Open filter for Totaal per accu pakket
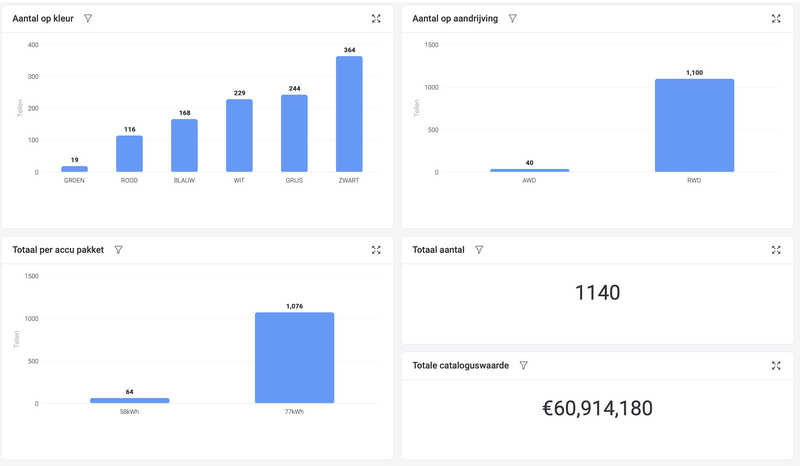This screenshot has height=466, width=800. [x=119, y=250]
